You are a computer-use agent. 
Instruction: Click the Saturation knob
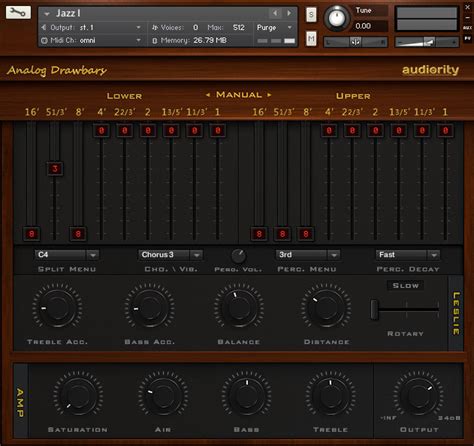[x=78, y=396]
